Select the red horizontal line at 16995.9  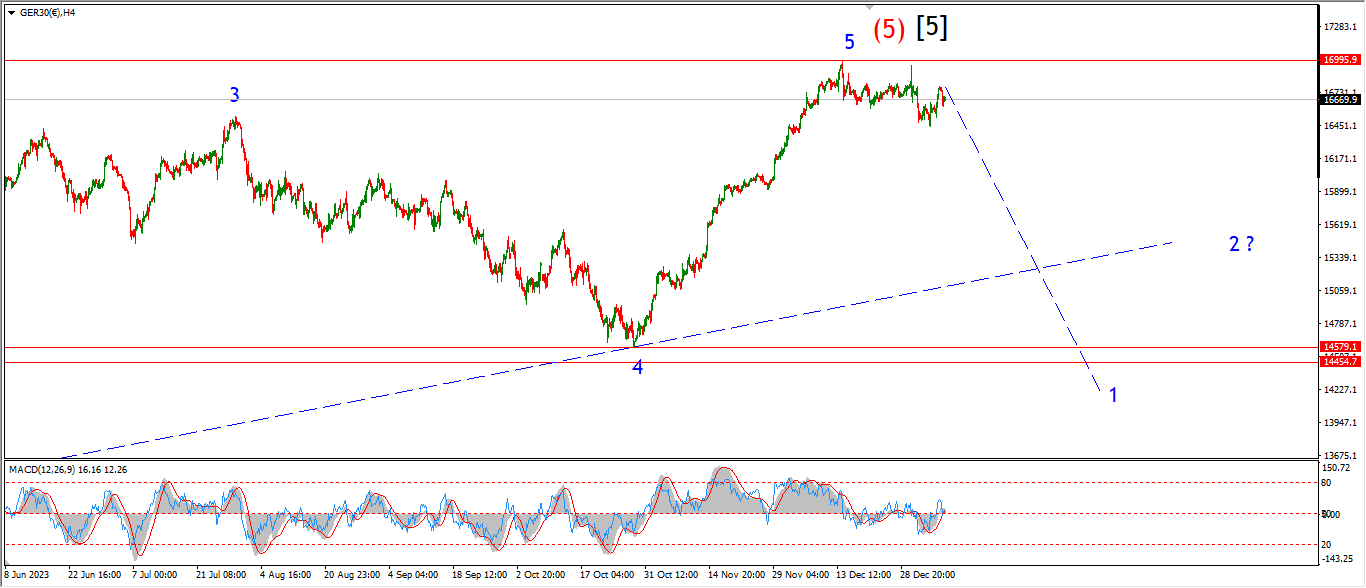click(660, 60)
